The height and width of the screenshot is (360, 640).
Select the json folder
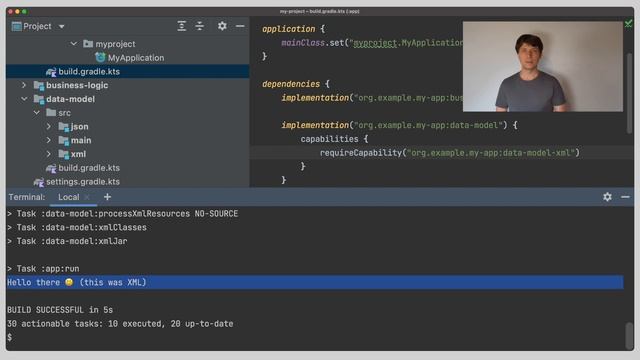80,127
